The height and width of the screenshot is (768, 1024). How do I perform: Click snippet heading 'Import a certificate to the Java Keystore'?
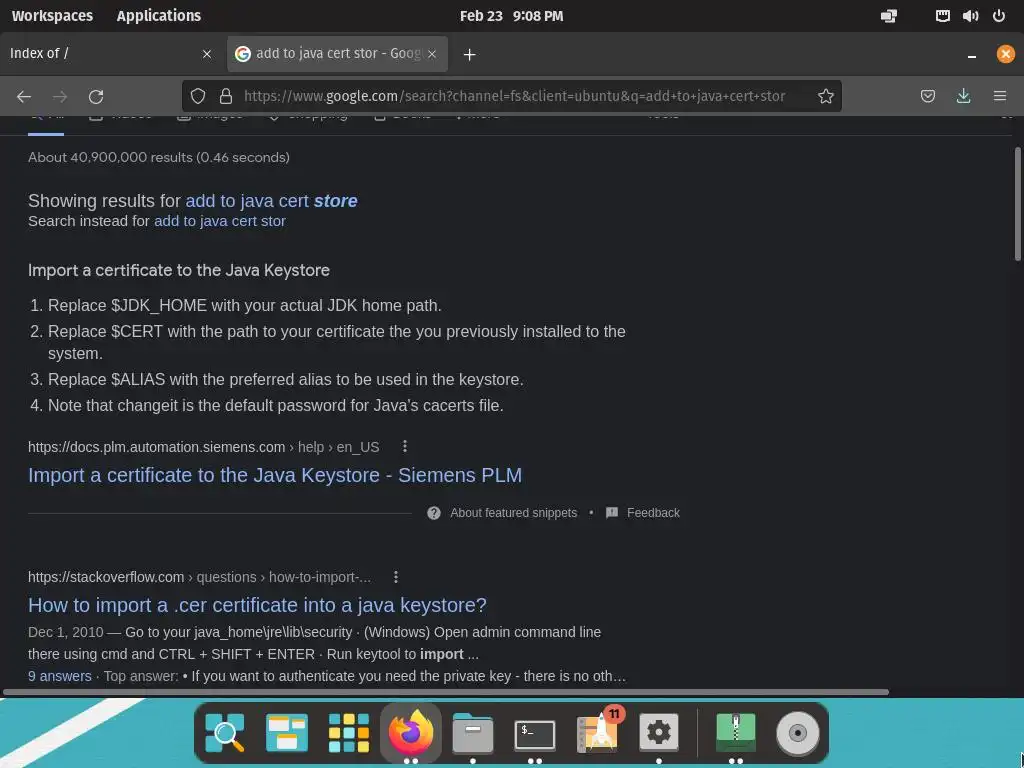pyautogui.click(x=179, y=270)
